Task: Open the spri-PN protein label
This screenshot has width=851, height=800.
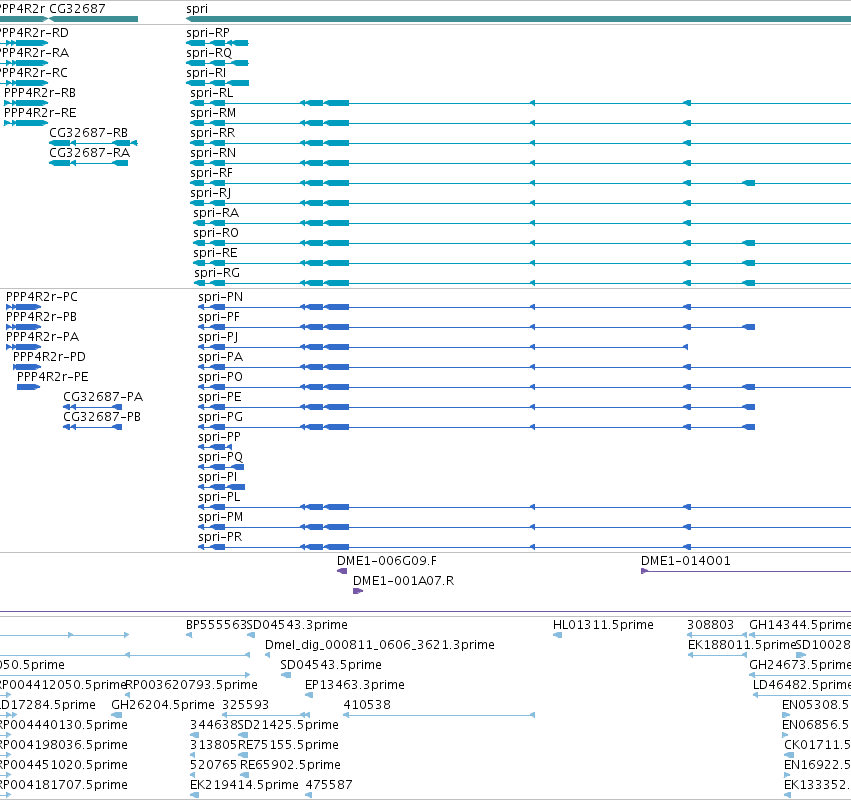Action: coord(220,297)
